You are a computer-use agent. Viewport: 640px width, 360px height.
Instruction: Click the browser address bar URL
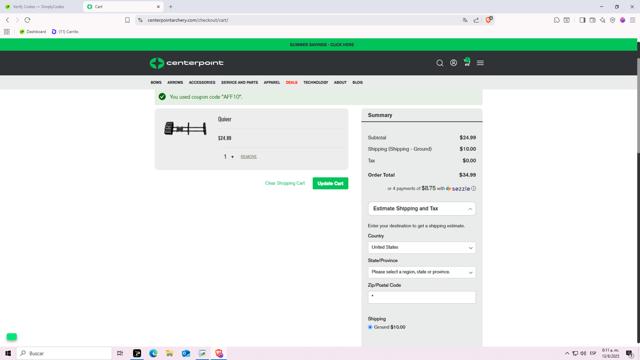point(188,20)
